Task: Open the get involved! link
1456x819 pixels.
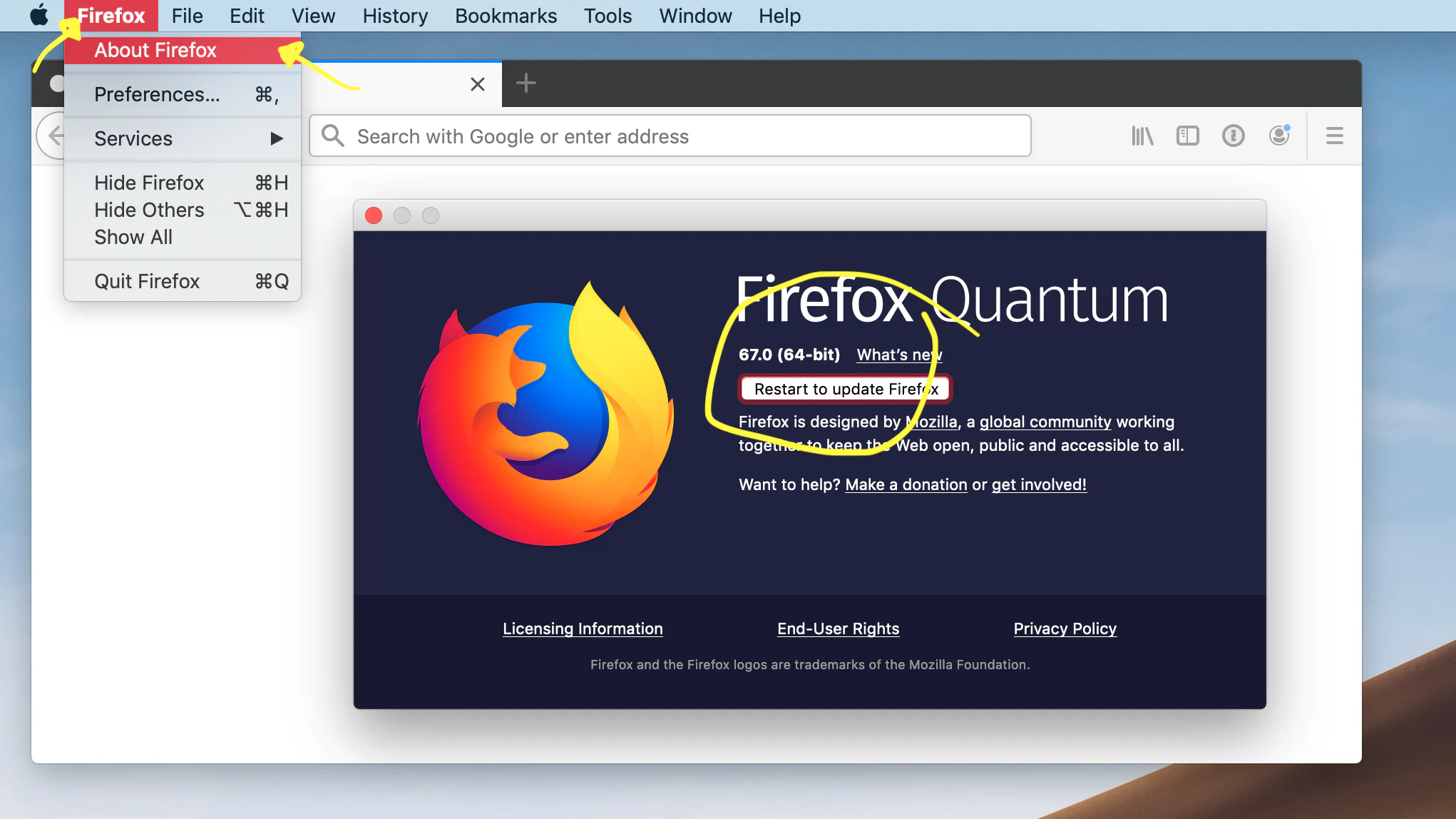Action: click(x=1039, y=484)
